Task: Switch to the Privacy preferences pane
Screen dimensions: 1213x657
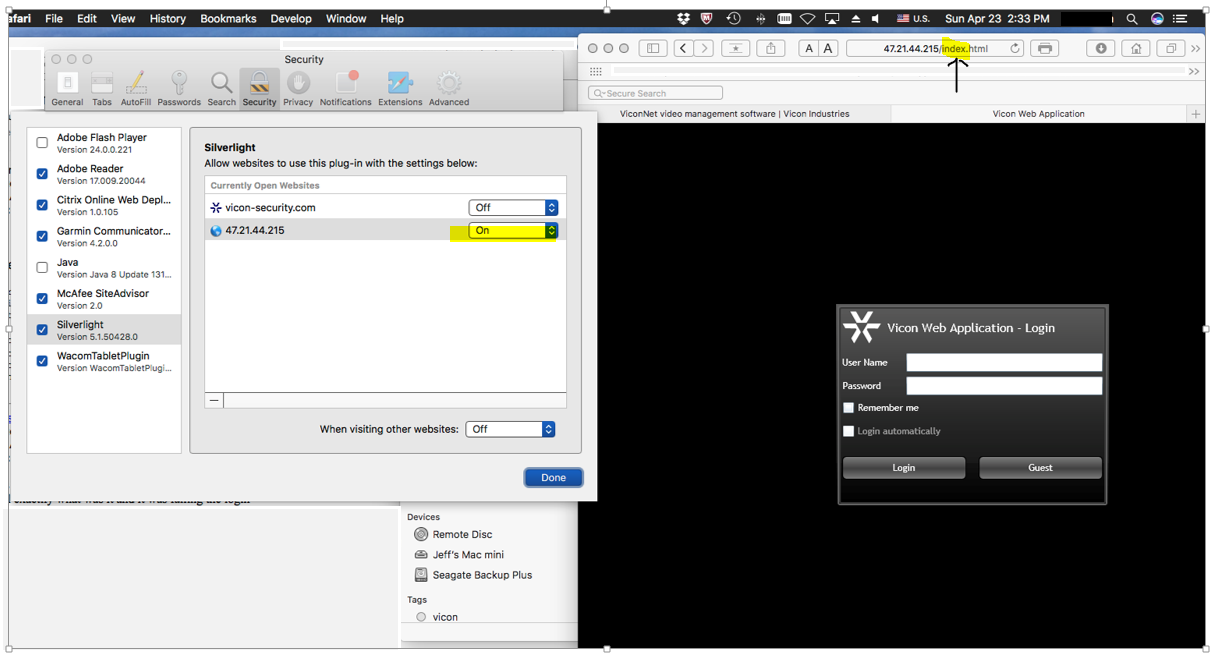Action: [298, 88]
